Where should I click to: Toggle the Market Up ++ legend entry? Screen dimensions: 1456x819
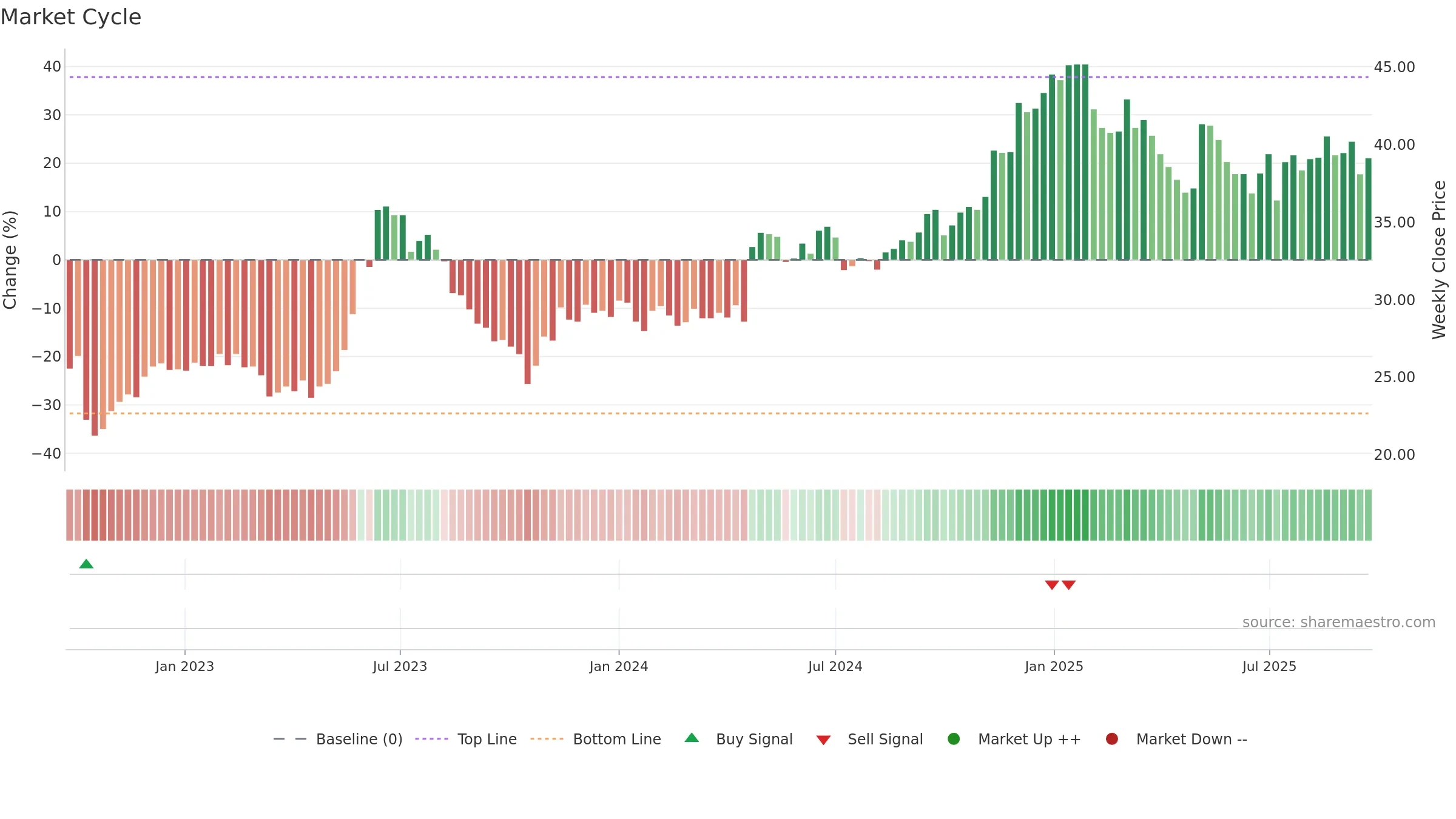click(1014, 739)
